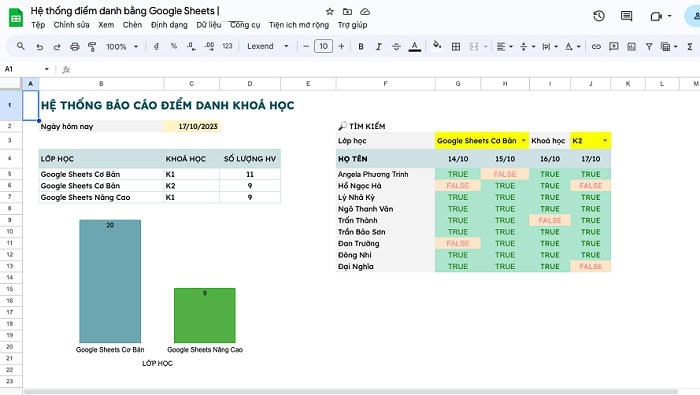Viewport: 700px width, 395px height.
Task: Create a filter
Action: coord(649,46)
